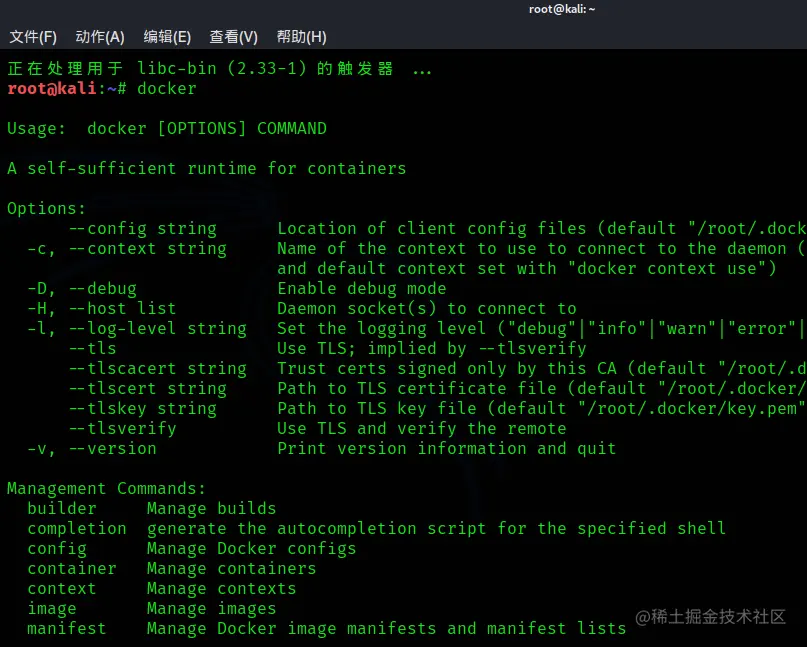Click the 'builder' command name

tap(62, 509)
